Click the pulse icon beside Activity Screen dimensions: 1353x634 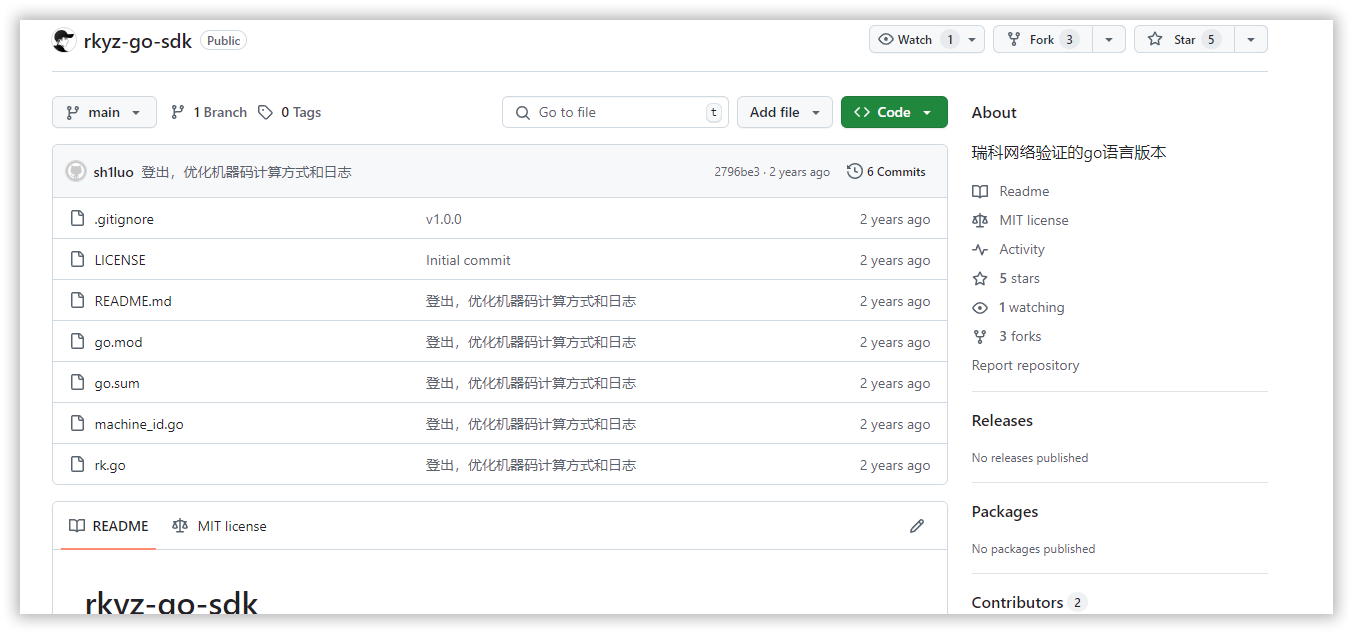pyautogui.click(x=980, y=249)
